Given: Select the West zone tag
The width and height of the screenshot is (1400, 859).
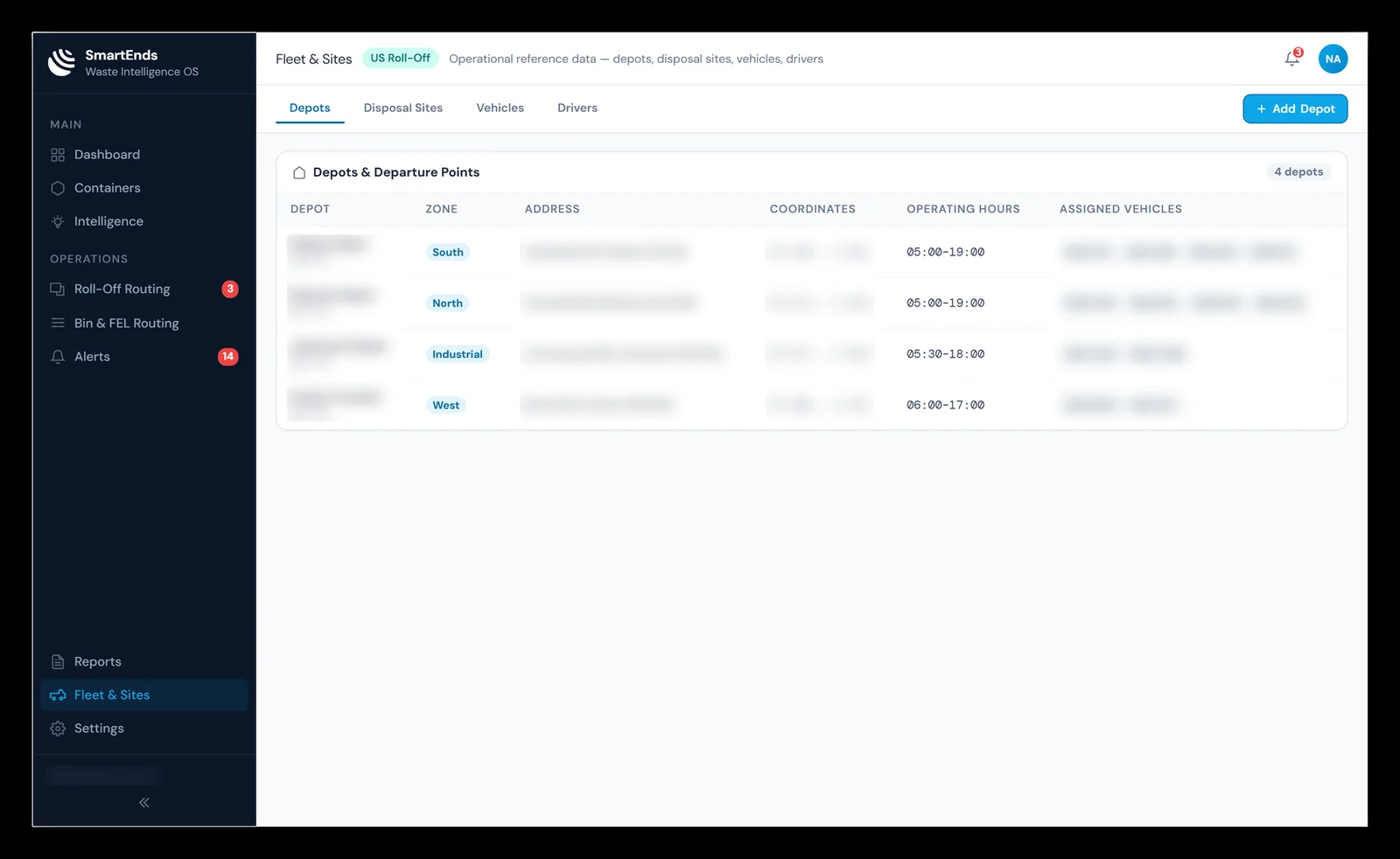Looking at the screenshot, I should coord(445,405).
